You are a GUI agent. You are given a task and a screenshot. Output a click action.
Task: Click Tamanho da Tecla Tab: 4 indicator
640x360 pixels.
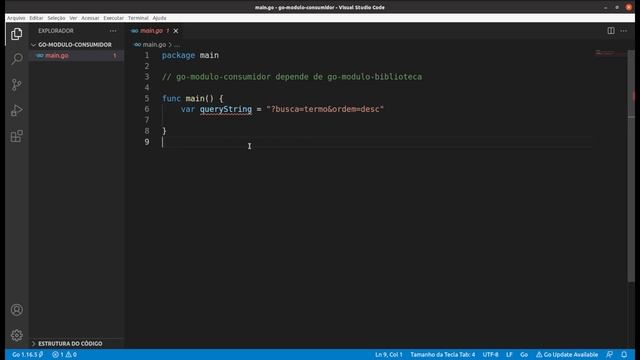pyautogui.click(x=442, y=355)
